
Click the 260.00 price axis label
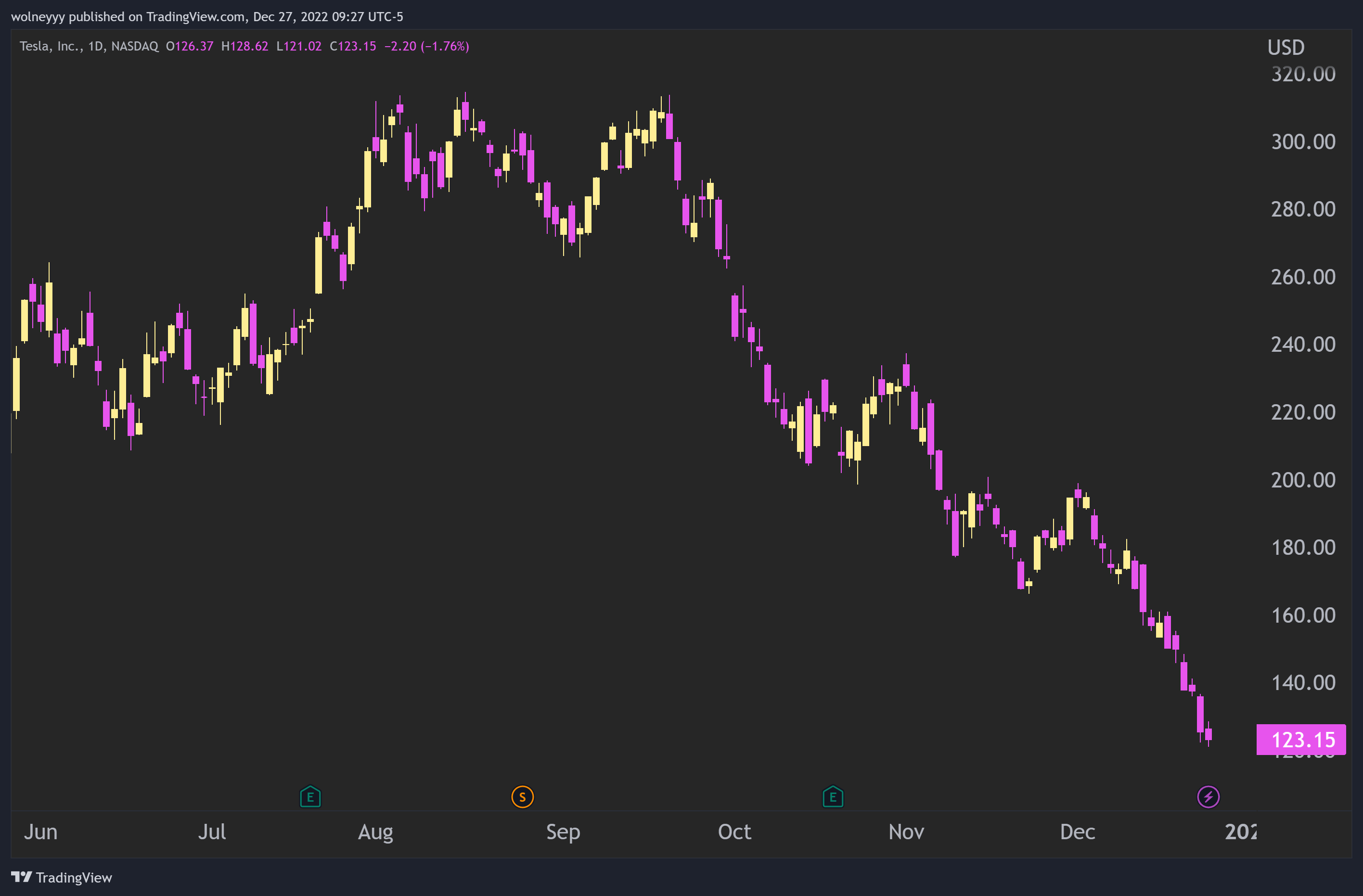coord(1303,277)
